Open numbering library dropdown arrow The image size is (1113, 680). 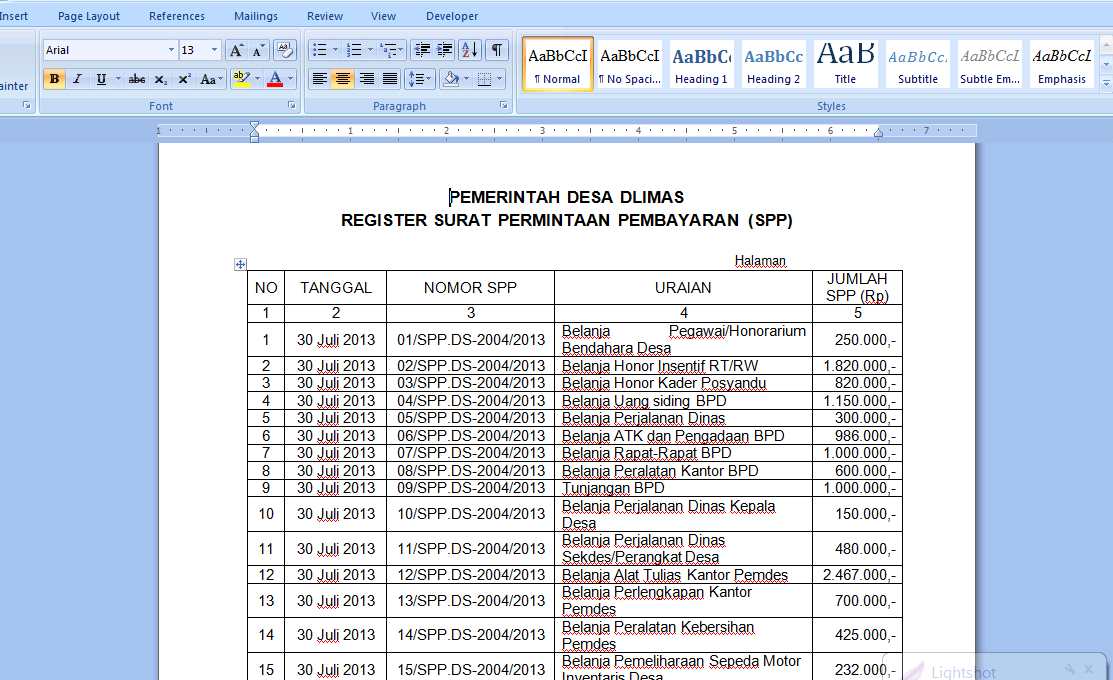(x=370, y=50)
